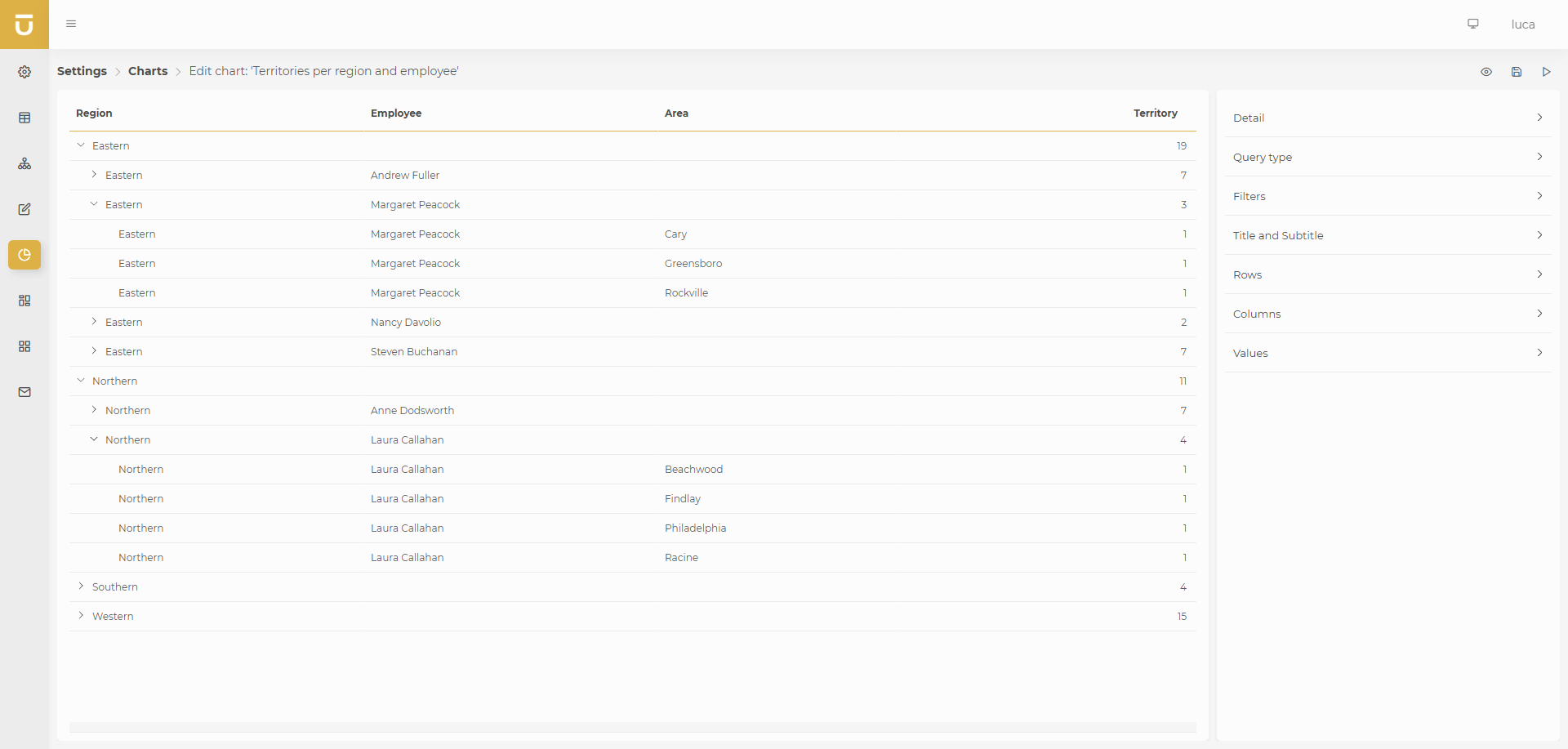This screenshot has width=1568, height=749.
Task: Go to Charts breadcrumb link
Action: 148,71
